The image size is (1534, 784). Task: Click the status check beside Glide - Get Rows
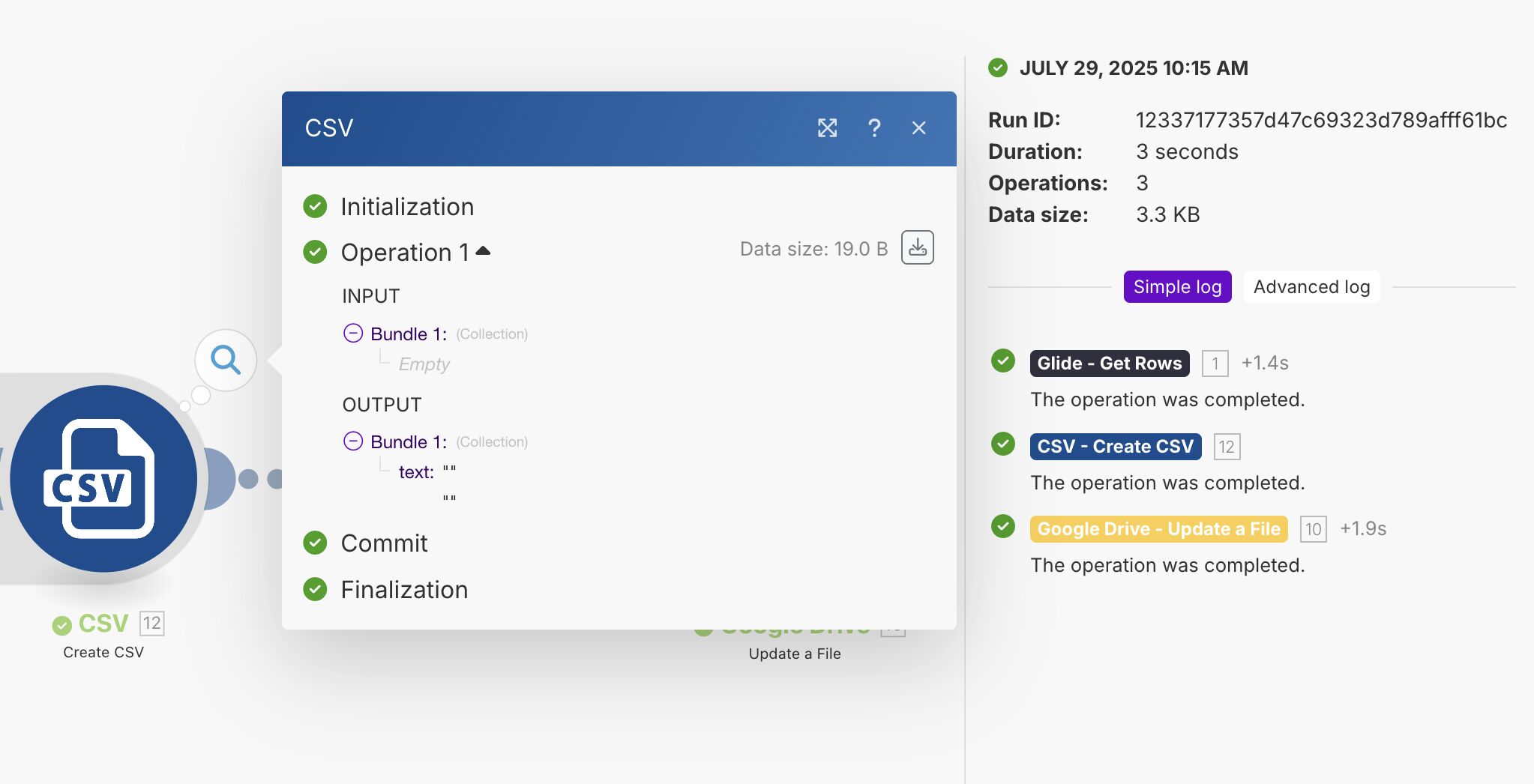coord(1003,361)
